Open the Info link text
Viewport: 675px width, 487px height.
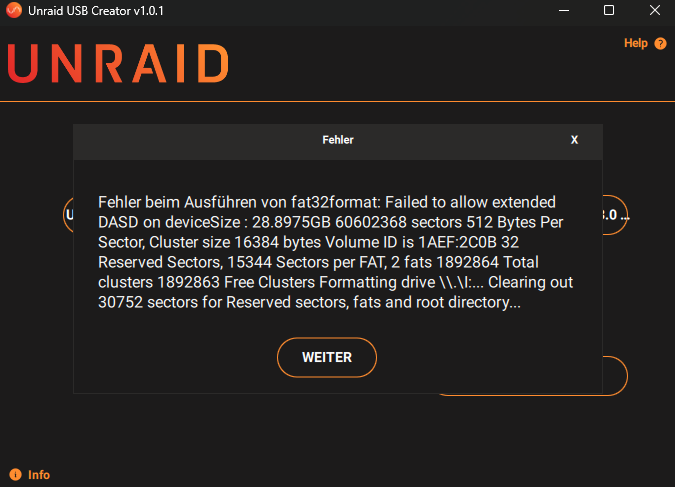(39, 475)
